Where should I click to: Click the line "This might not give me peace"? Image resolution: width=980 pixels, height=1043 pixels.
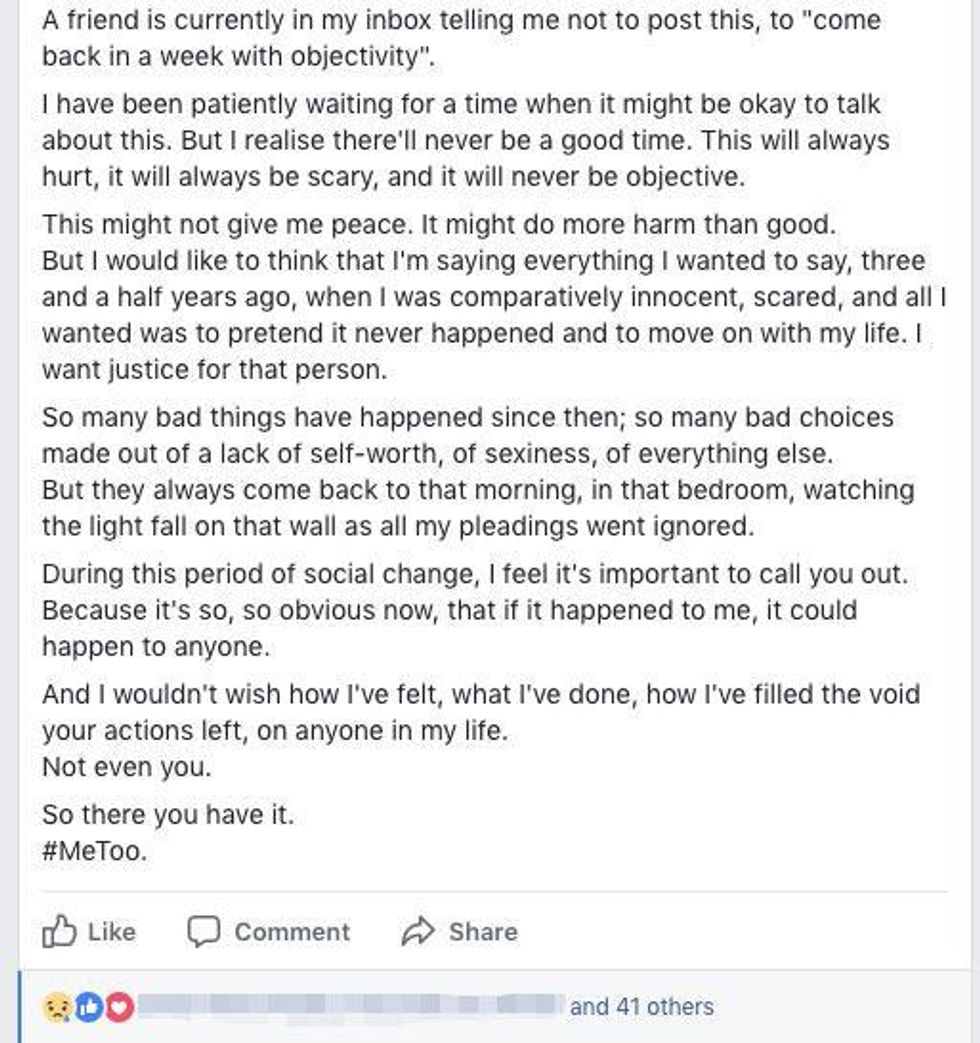point(439,224)
